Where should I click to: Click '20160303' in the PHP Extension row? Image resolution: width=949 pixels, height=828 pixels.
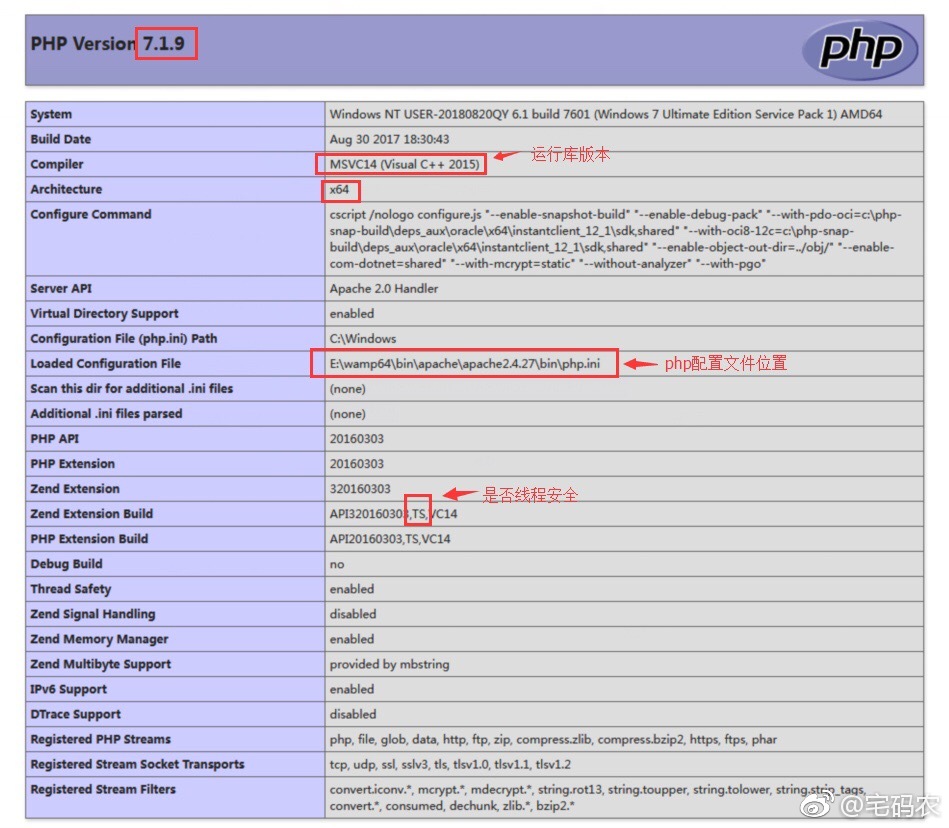click(356, 464)
